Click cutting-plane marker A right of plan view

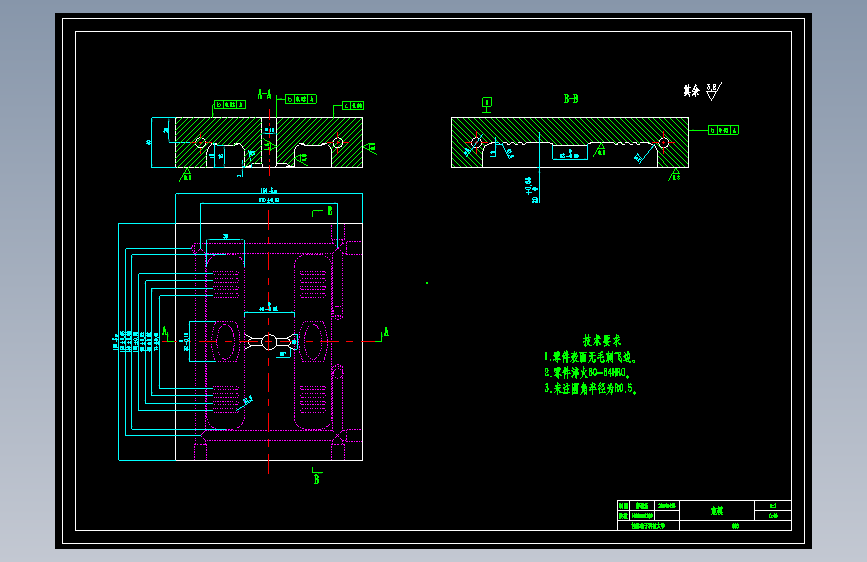coord(384,334)
